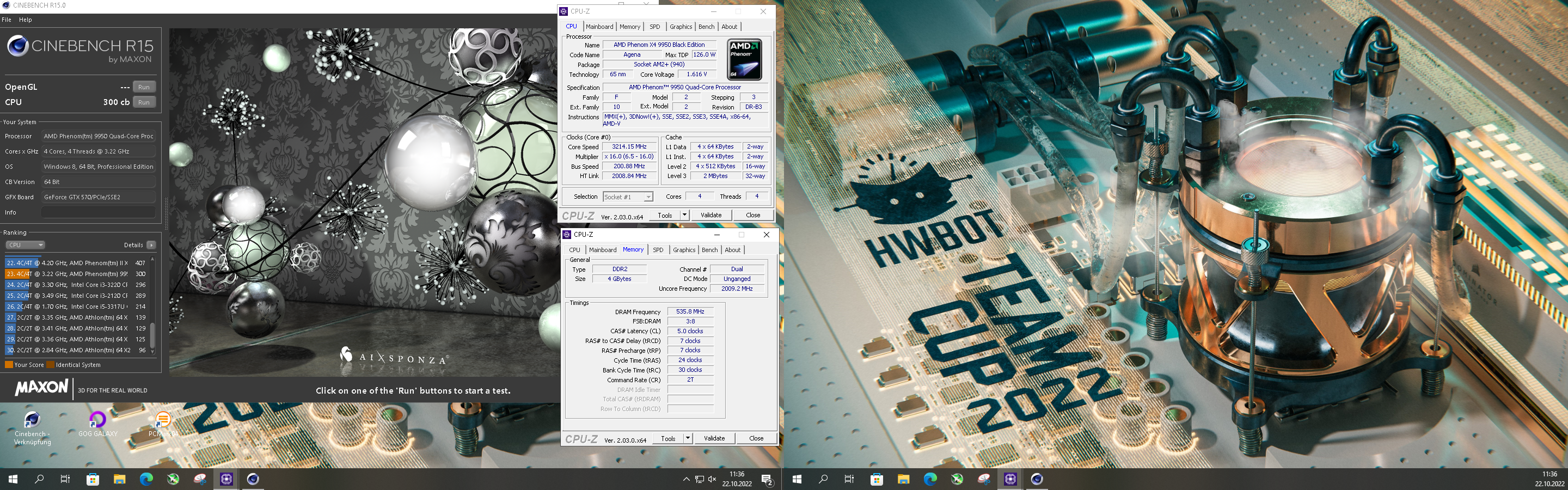
Task: Expand Tools arrow in memory-timings CPU-Z window
Action: pyautogui.click(x=688, y=438)
